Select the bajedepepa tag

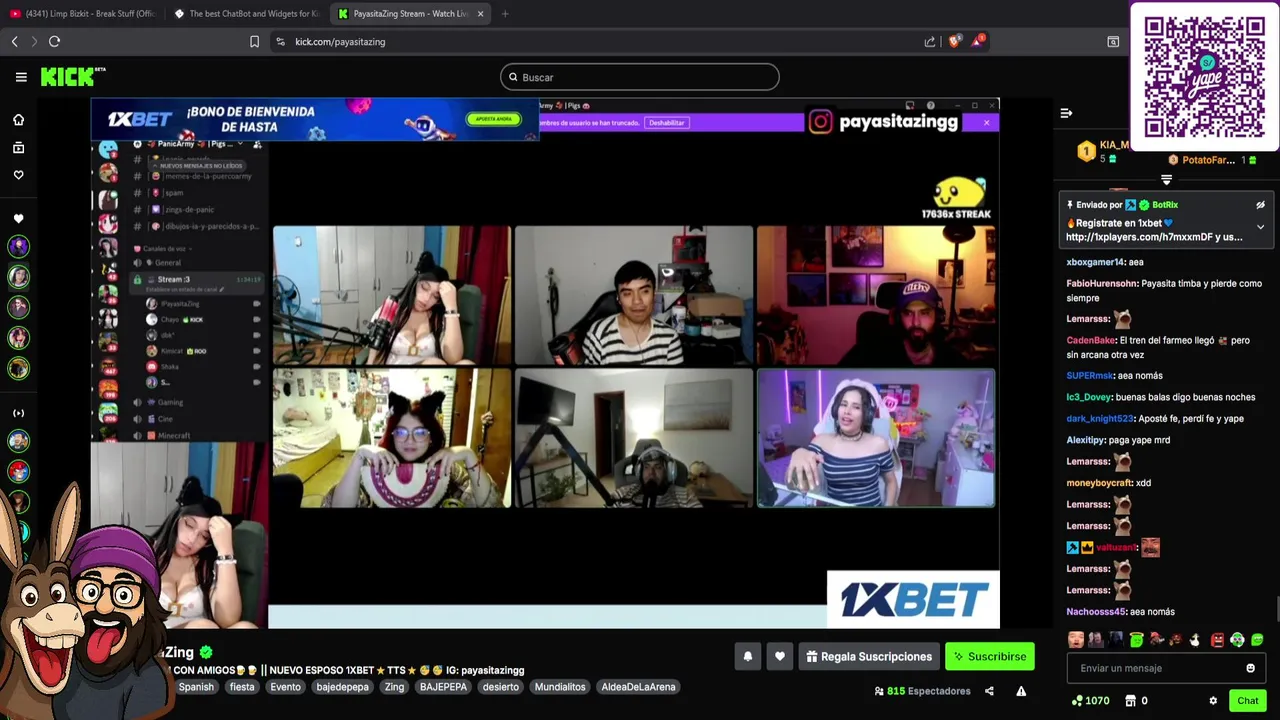tap(342, 687)
